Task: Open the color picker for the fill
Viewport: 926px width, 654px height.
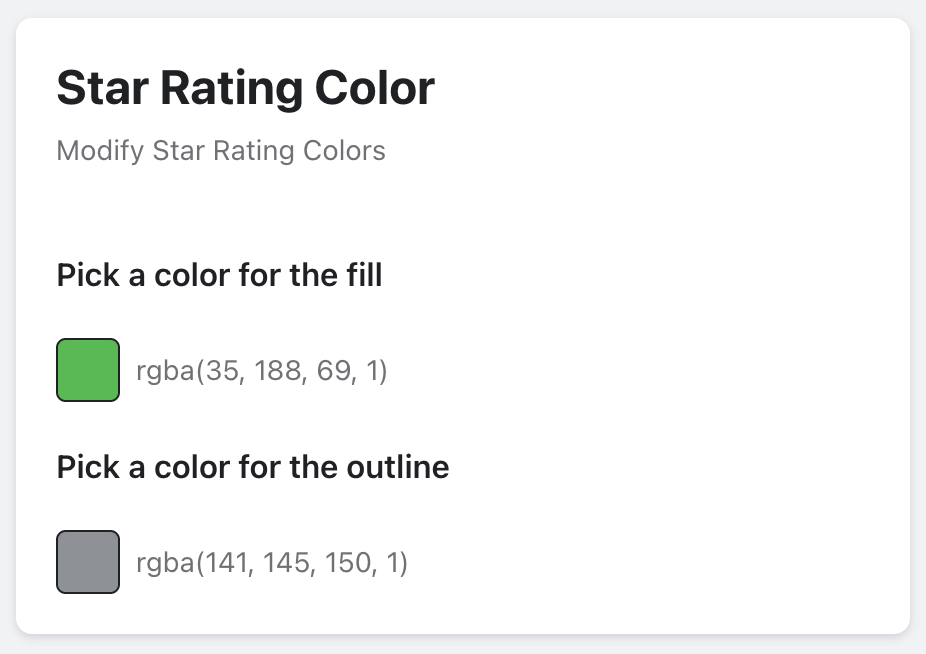Action: pos(88,370)
